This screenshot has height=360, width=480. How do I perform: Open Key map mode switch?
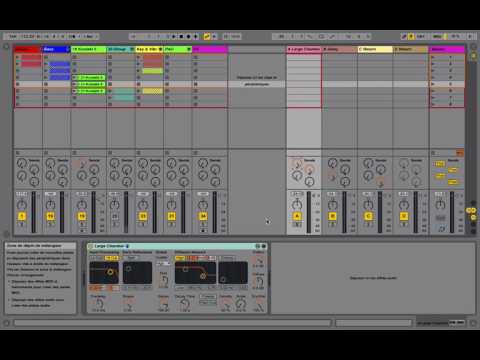pyautogui.click(x=421, y=36)
